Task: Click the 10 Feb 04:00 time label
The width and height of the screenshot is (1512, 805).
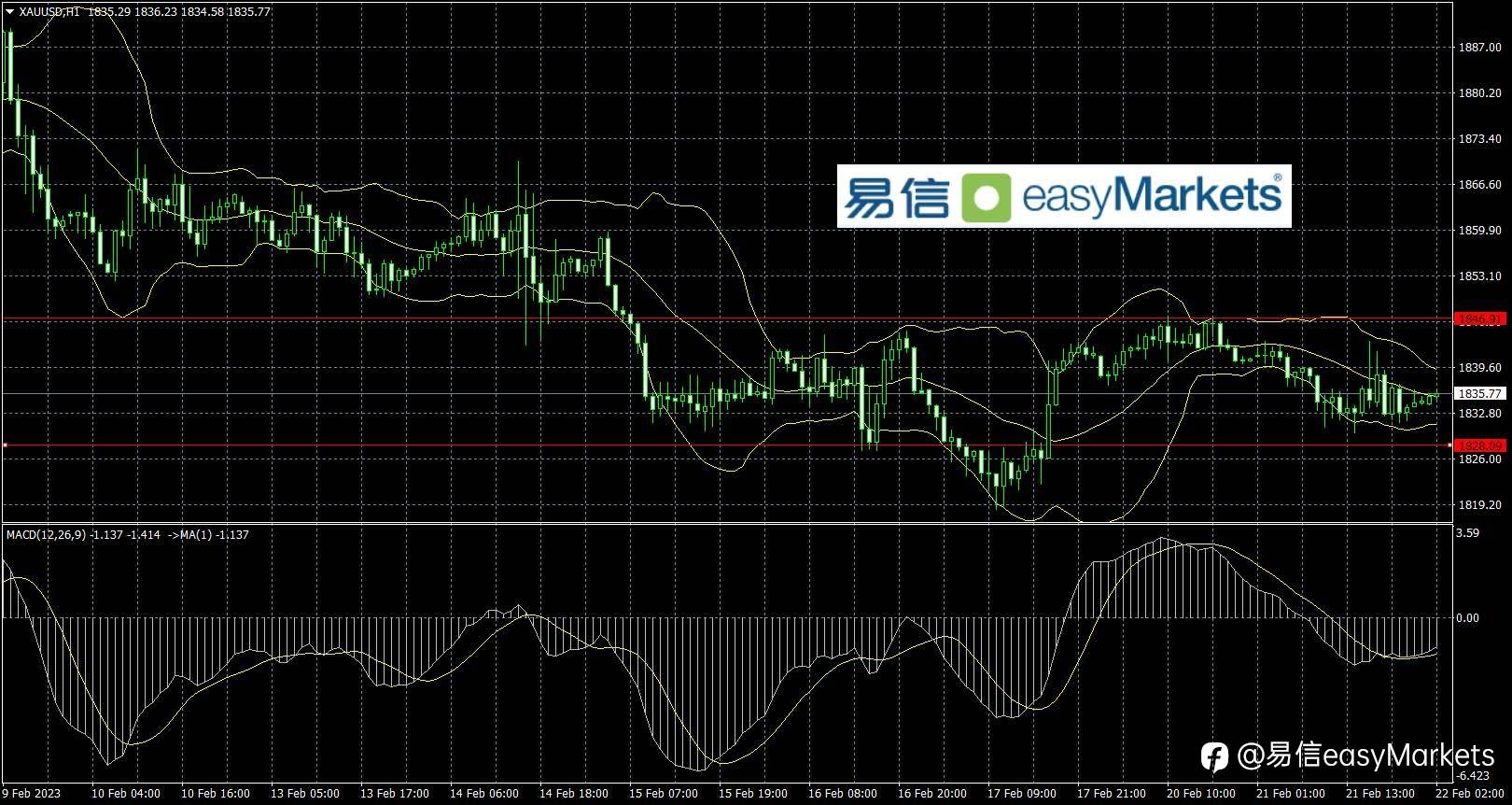Action: 126,794
